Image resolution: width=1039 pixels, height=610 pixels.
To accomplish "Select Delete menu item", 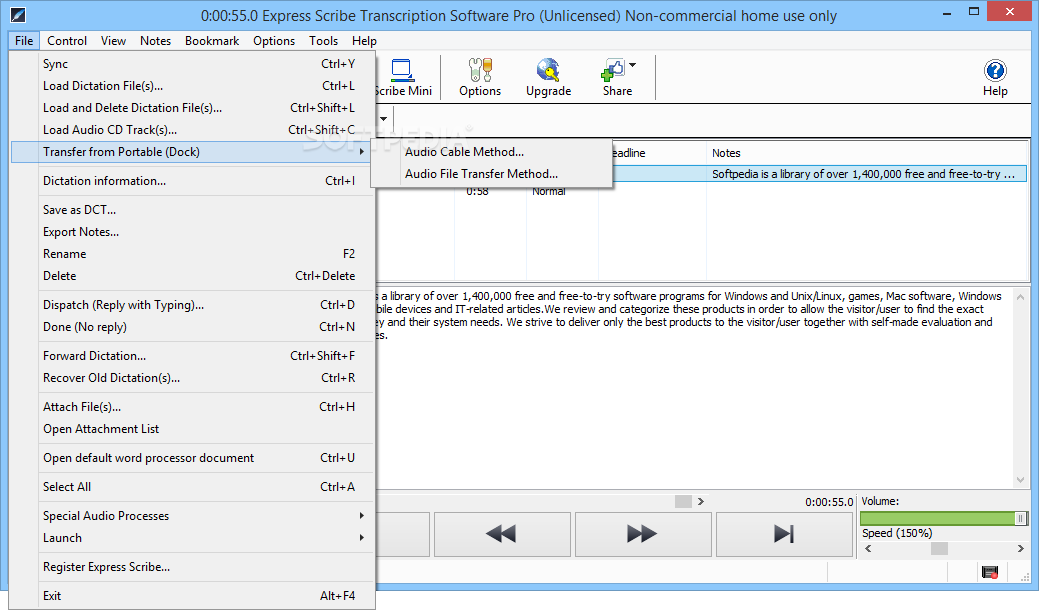I will (x=193, y=276).
